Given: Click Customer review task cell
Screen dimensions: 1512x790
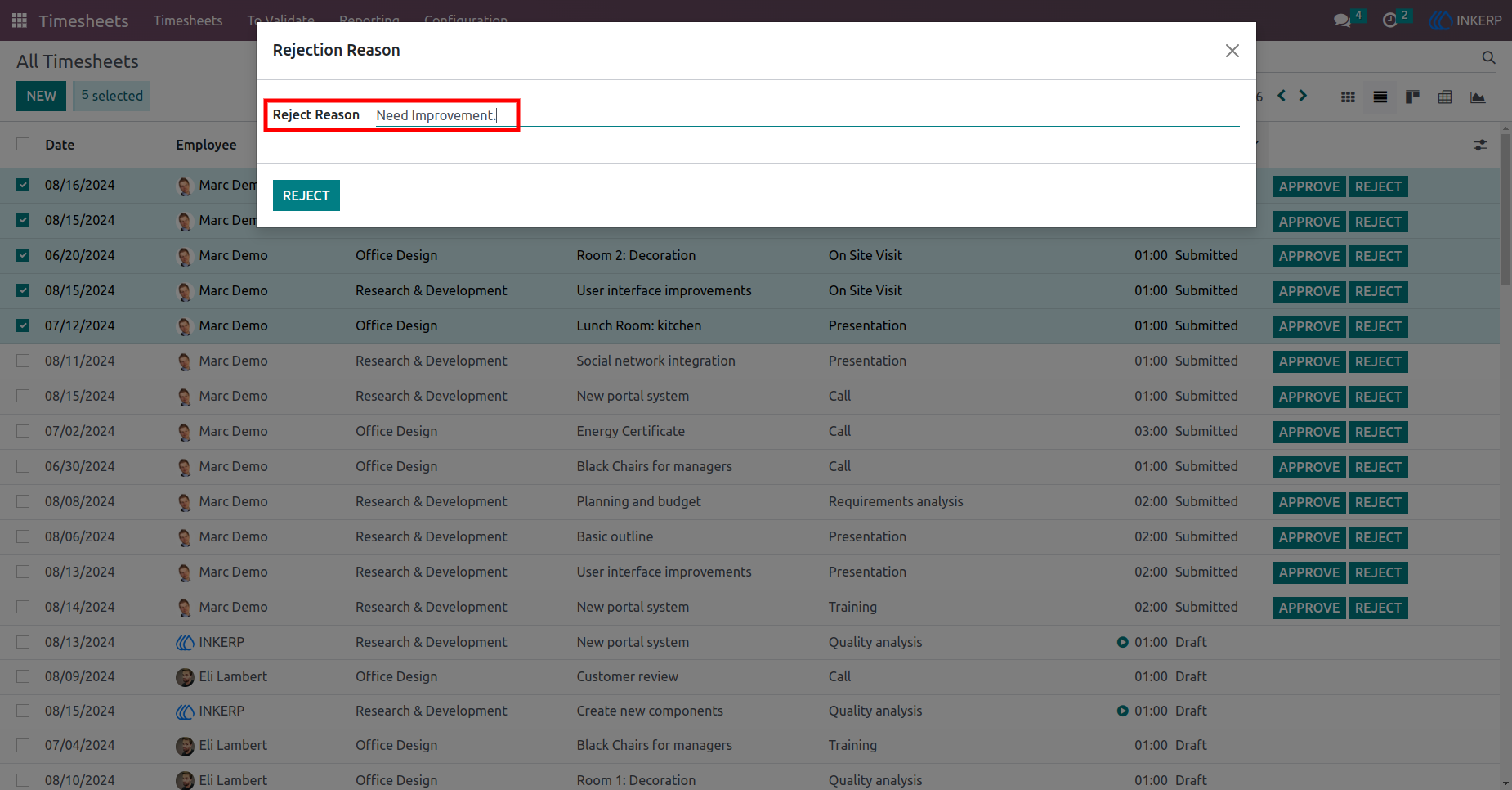Looking at the screenshot, I should click(628, 676).
